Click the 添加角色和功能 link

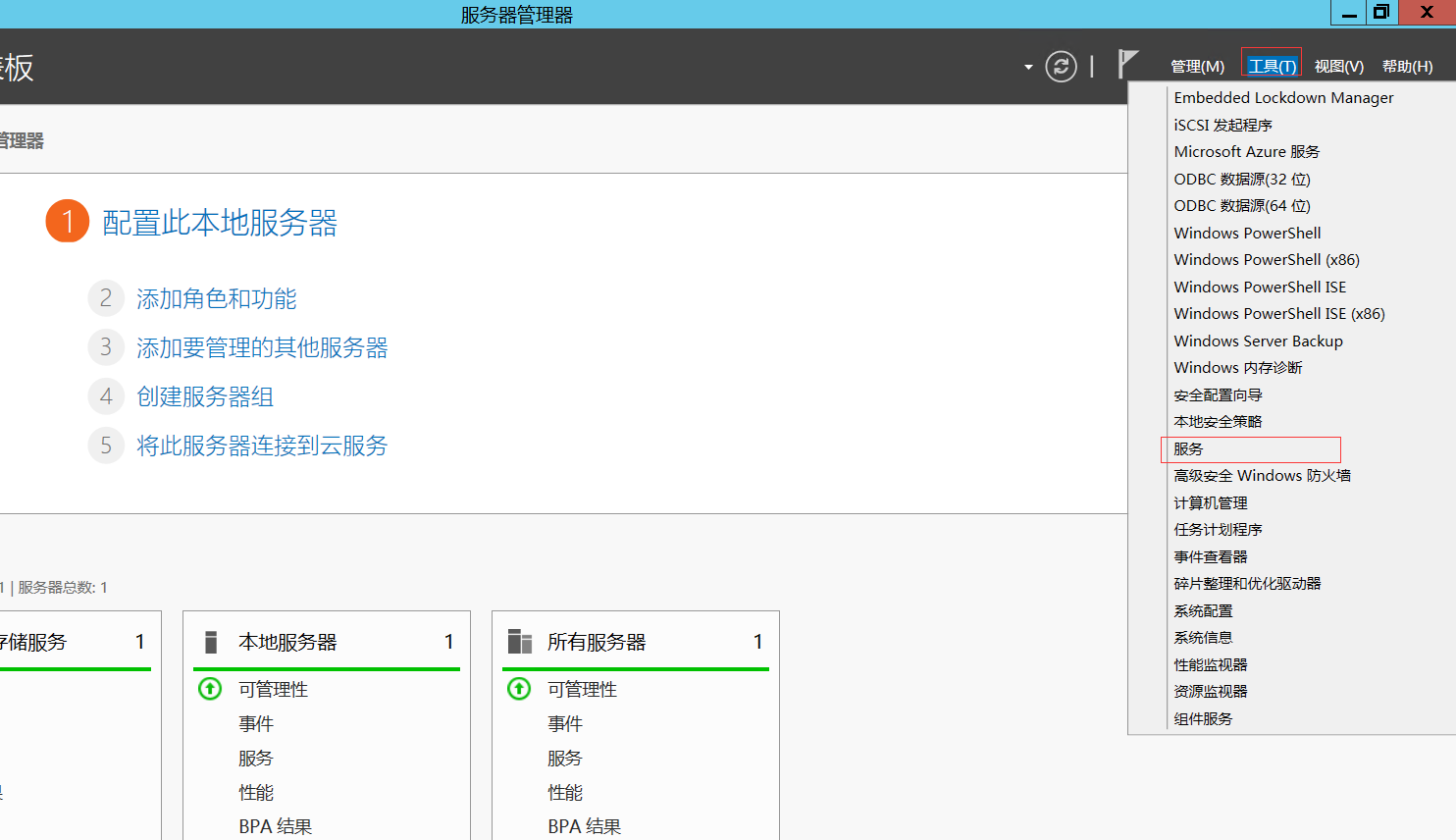pyautogui.click(x=216, y=299)
